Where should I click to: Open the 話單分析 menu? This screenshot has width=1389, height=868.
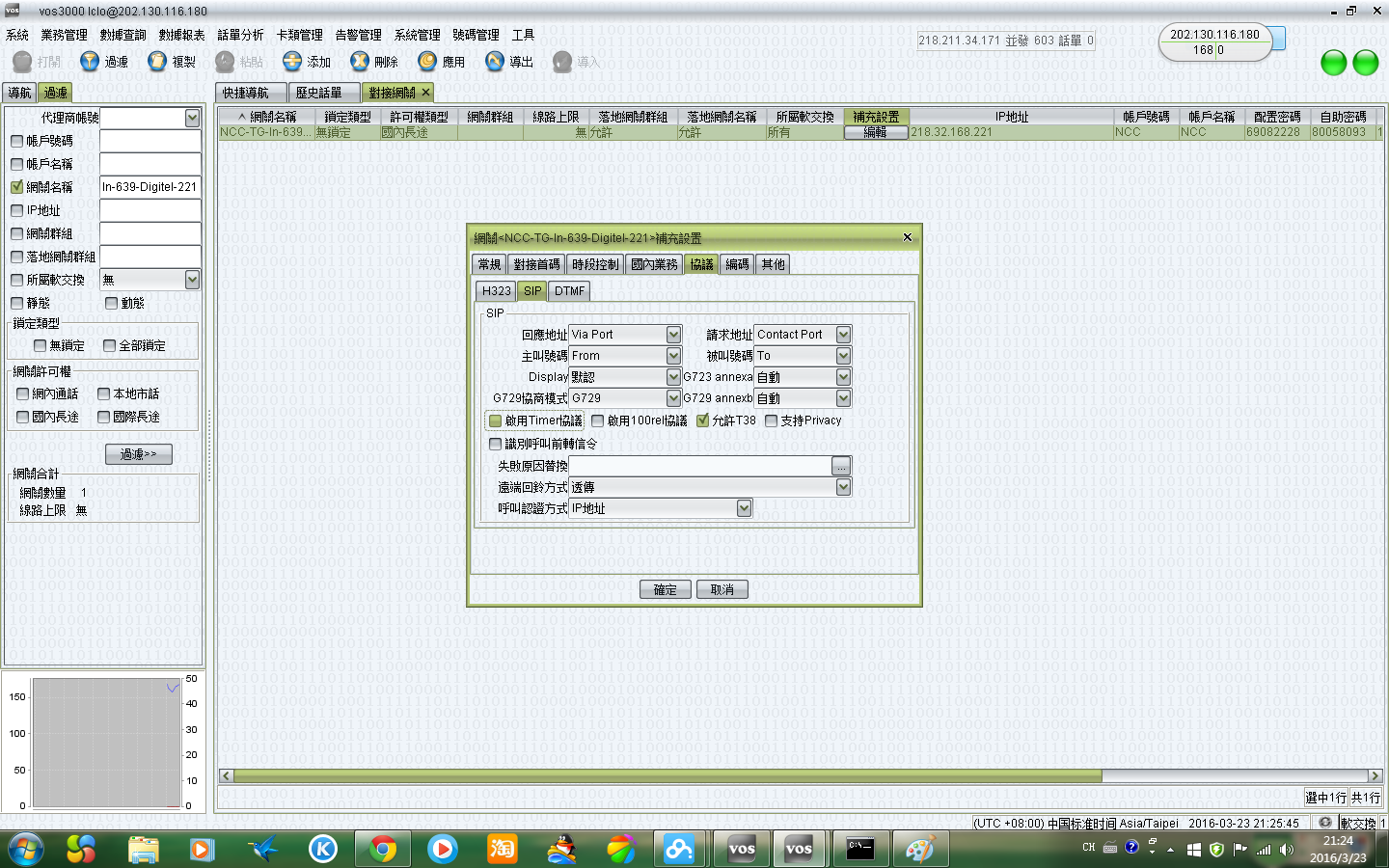[x=240, y=35]
